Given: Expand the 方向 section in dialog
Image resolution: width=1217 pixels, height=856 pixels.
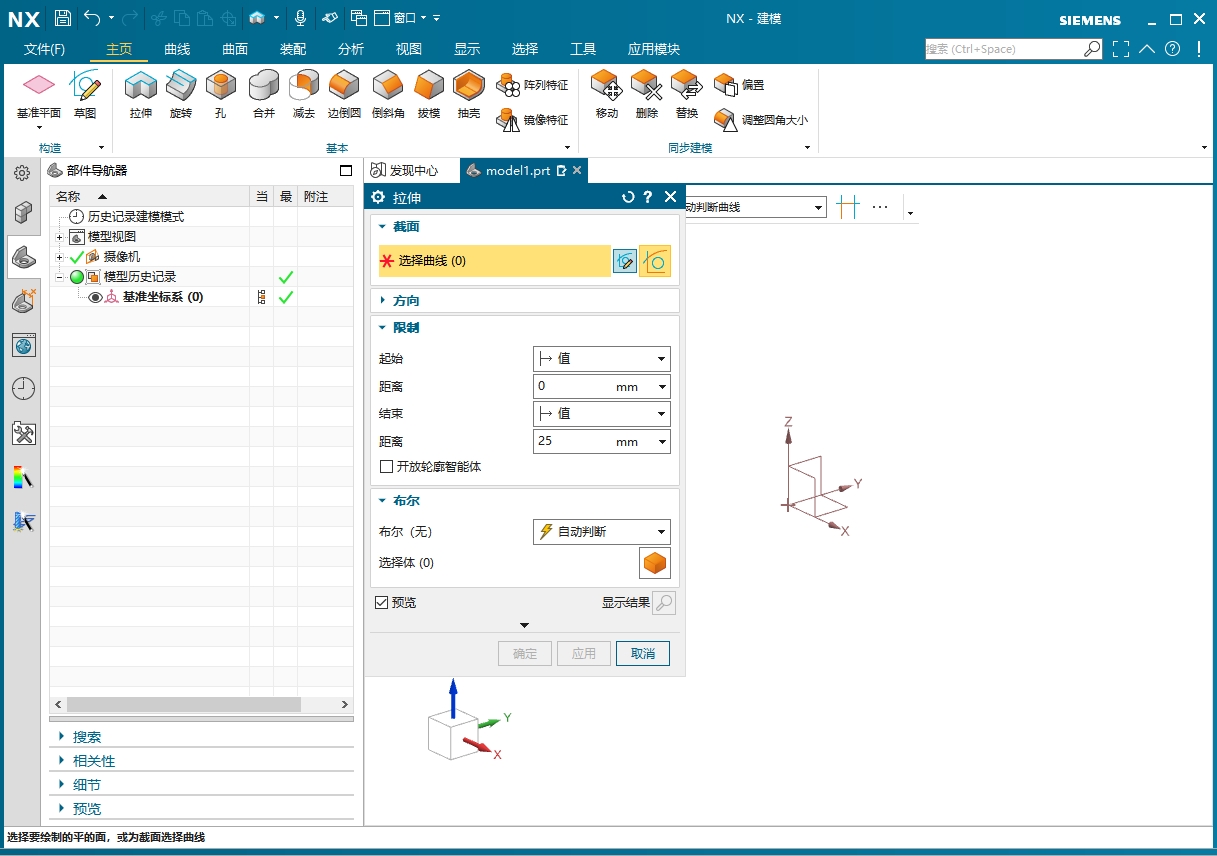Looking at the screenshot, I should pyautogui.click(x=405, y=300).
